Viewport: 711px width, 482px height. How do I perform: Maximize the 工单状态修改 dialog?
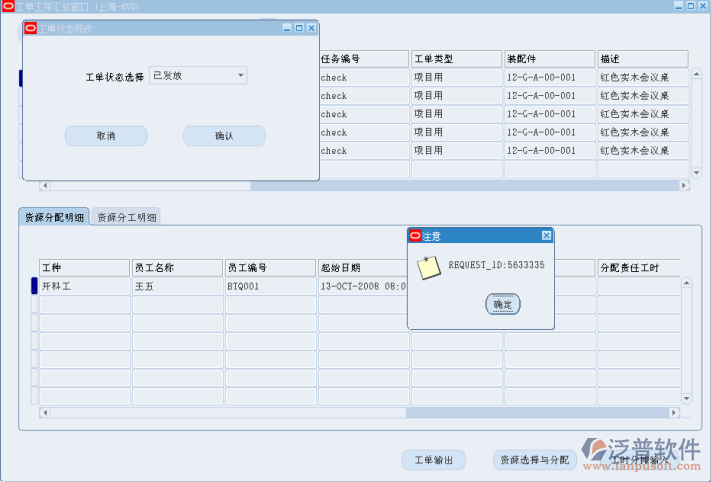pyautogui.click(x=299, y=28)
